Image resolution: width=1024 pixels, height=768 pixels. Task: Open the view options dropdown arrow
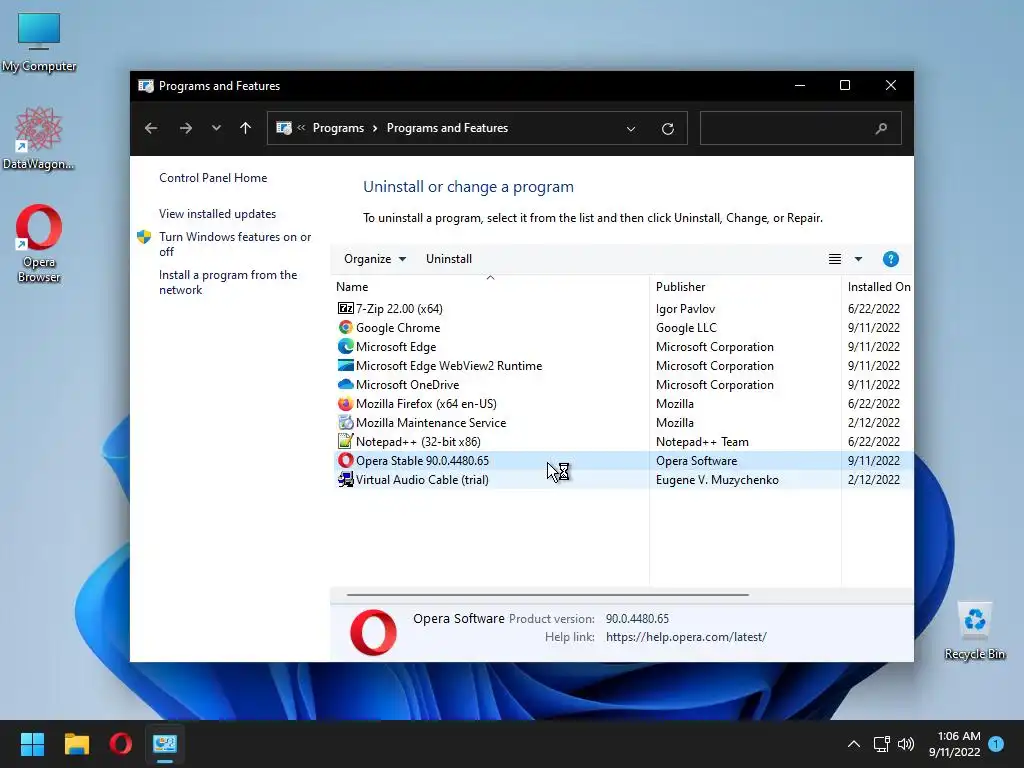coord(858,259)
